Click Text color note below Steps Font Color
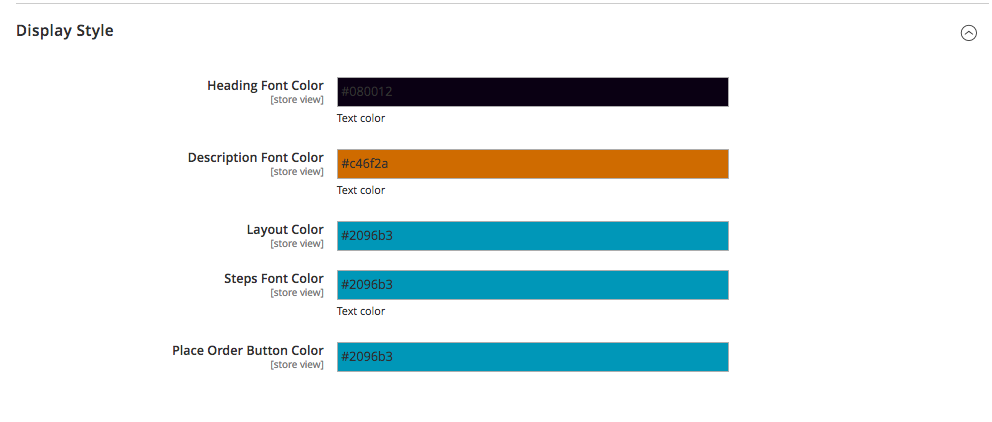 tap(361, 312)
